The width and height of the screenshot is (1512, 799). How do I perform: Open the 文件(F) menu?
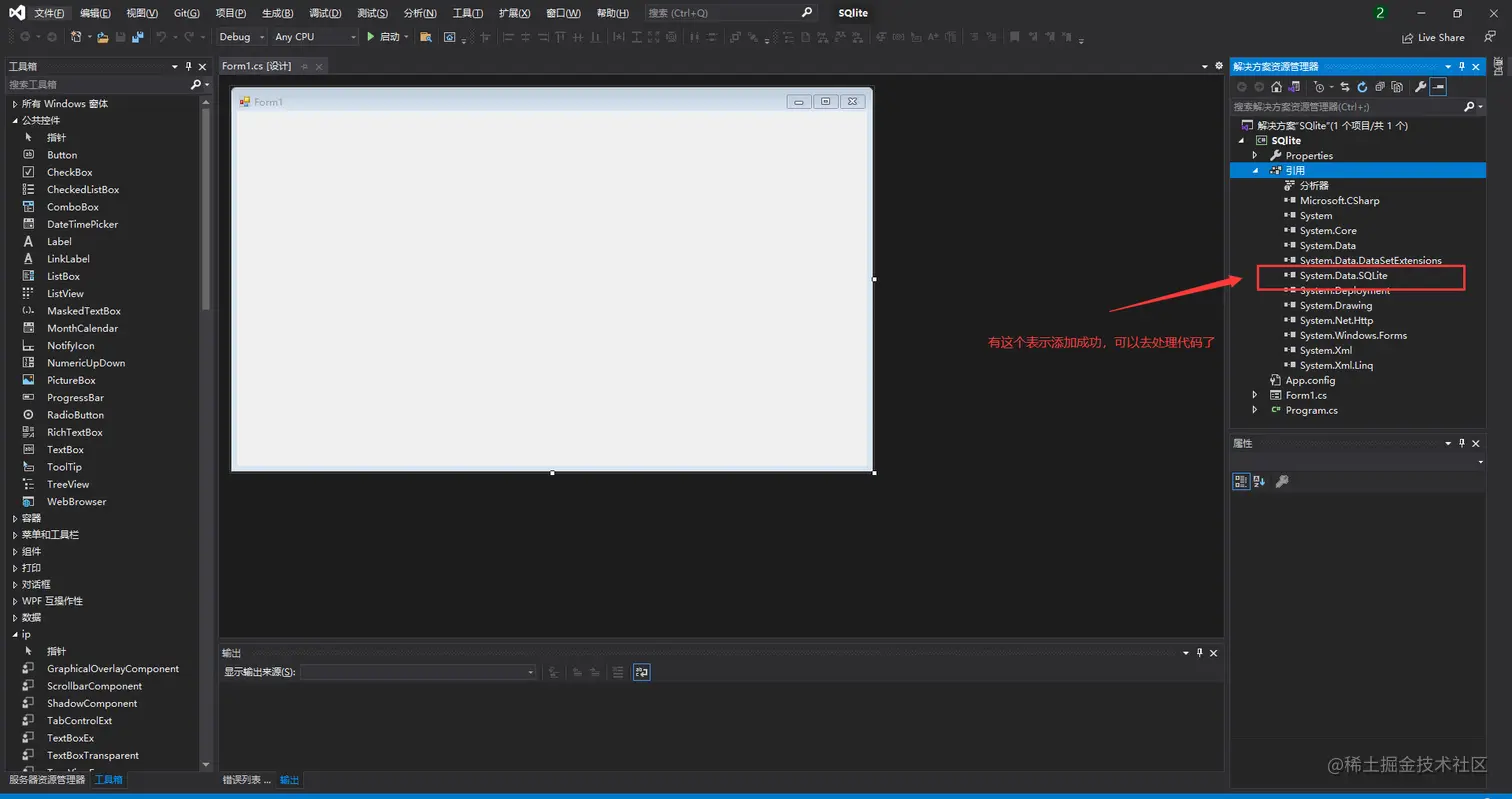tap(48, 13)
